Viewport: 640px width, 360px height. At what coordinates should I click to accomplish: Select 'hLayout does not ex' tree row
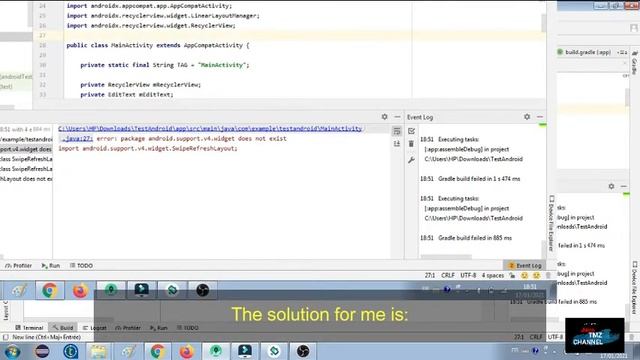(x=26, y=179)
